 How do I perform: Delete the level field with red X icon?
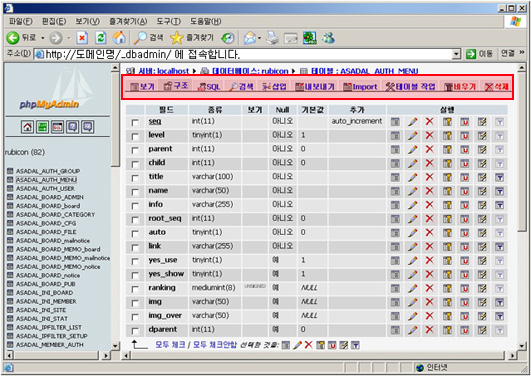point(430,135)
